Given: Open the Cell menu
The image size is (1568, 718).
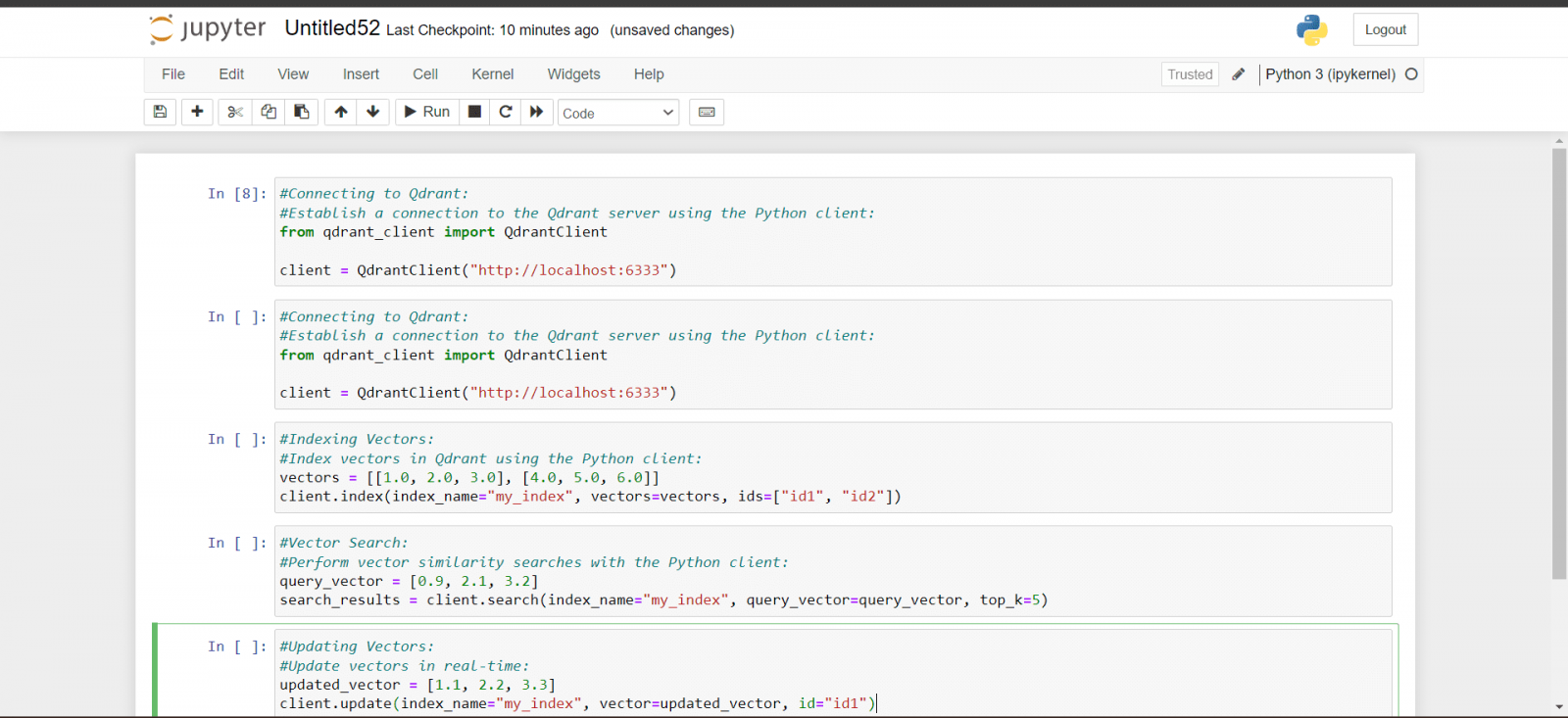Looking at the screenshot, I should coord(425,74).
